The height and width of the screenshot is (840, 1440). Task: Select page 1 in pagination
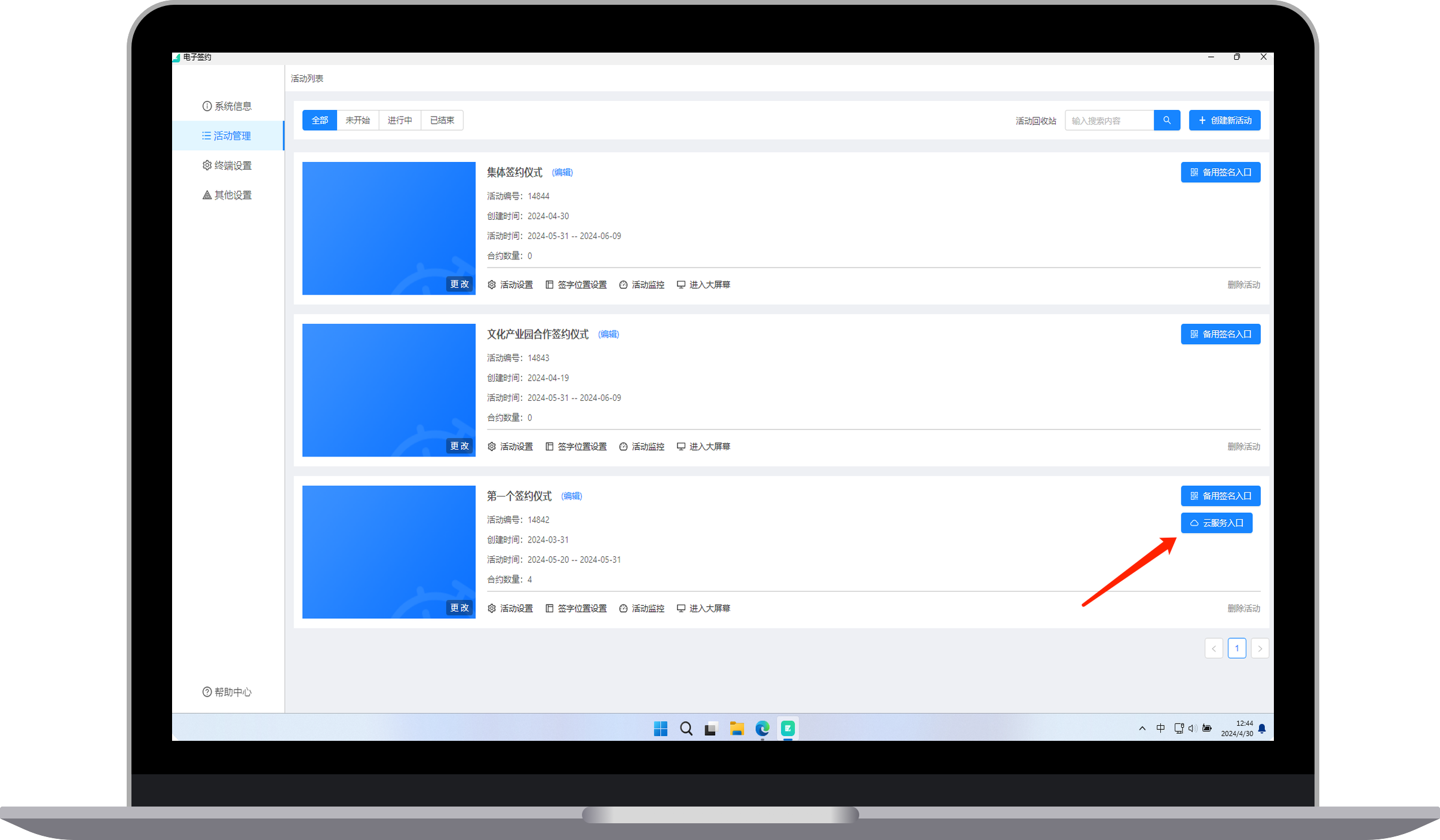(1237, 648)
